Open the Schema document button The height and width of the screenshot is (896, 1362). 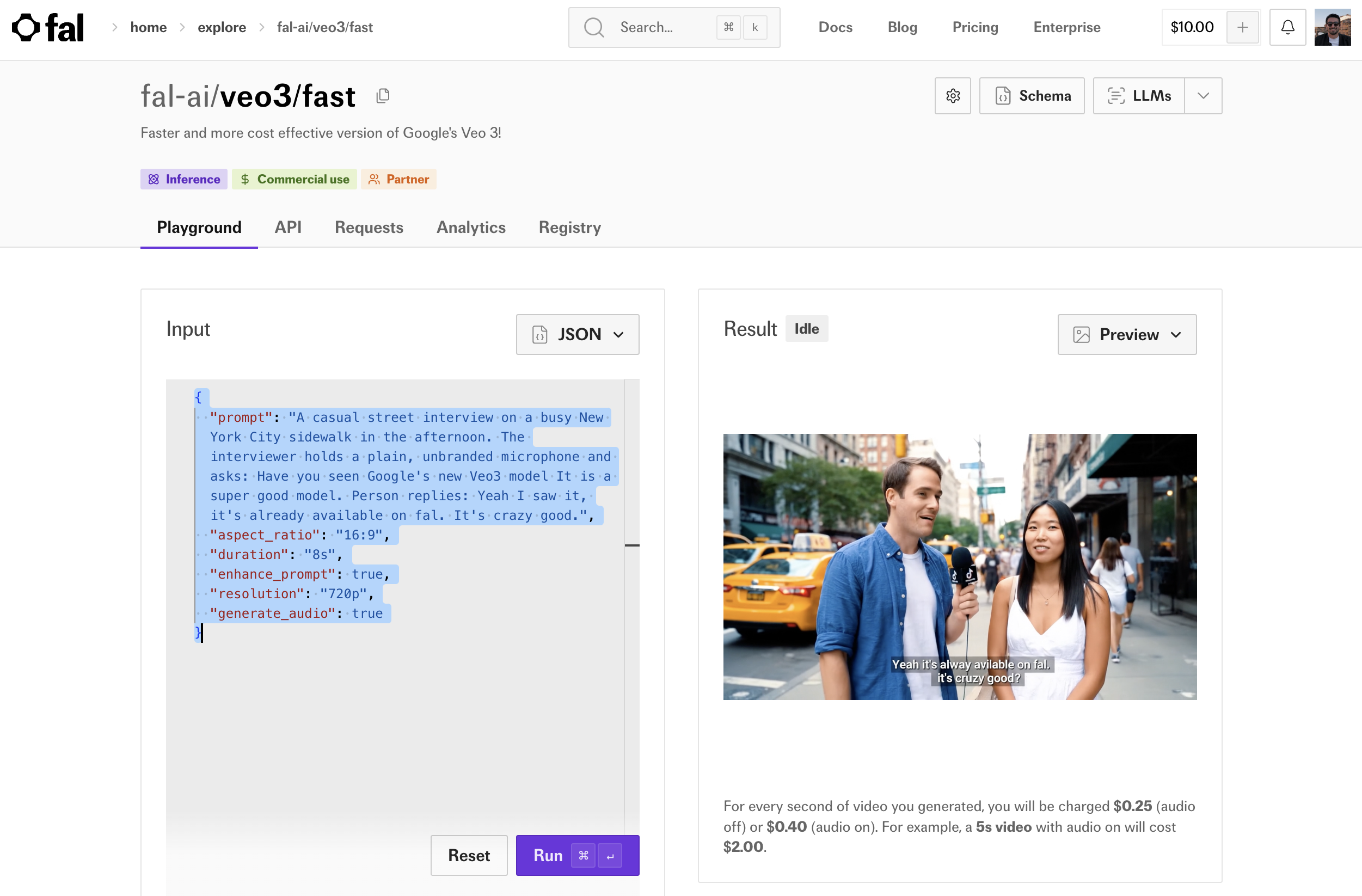[1032, 96]
